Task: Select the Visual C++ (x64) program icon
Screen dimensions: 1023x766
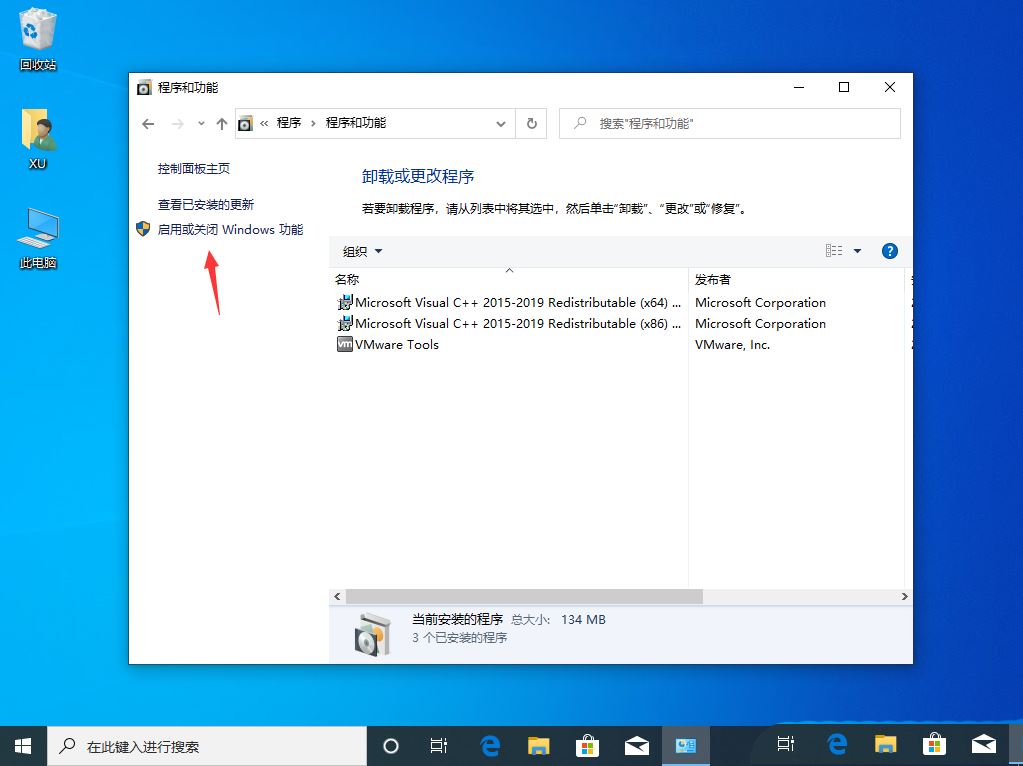Action: 346,302
